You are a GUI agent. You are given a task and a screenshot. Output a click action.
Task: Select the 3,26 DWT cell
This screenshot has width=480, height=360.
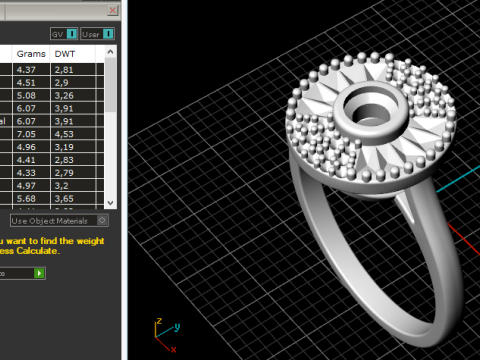pos(73,96)
